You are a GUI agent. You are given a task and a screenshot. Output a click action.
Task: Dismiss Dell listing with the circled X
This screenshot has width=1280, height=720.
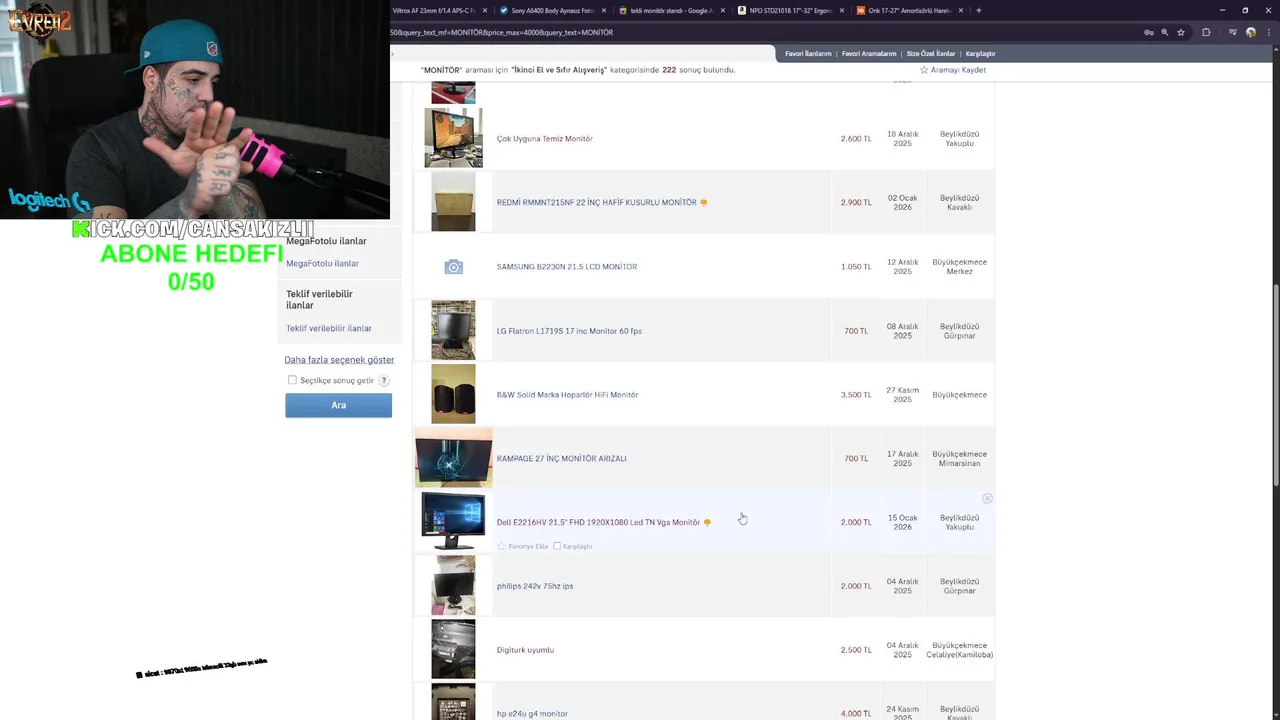pyautogui.click(x=987, y=498)
